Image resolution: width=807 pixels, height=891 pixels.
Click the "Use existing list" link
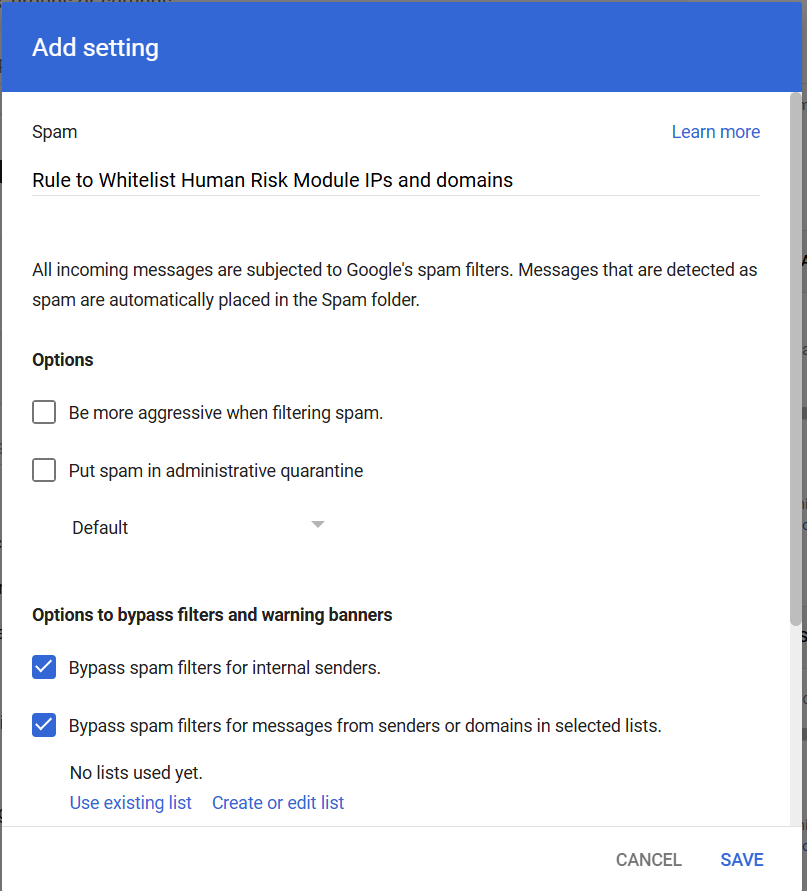(131, 803)
